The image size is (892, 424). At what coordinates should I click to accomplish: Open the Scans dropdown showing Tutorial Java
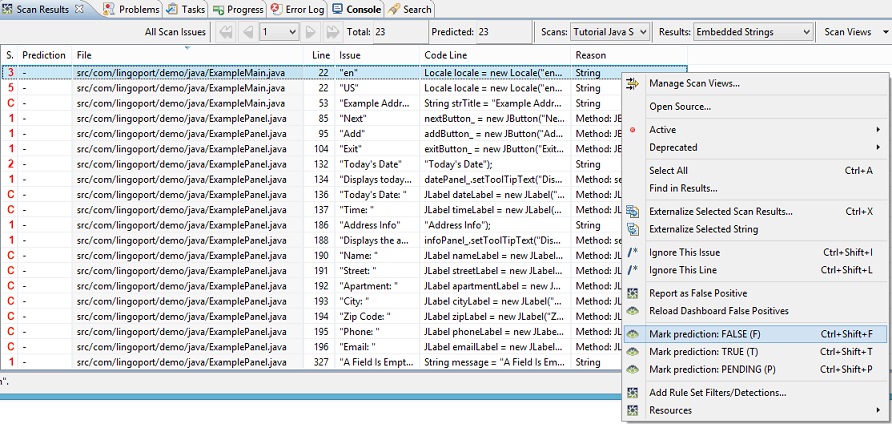609,32
